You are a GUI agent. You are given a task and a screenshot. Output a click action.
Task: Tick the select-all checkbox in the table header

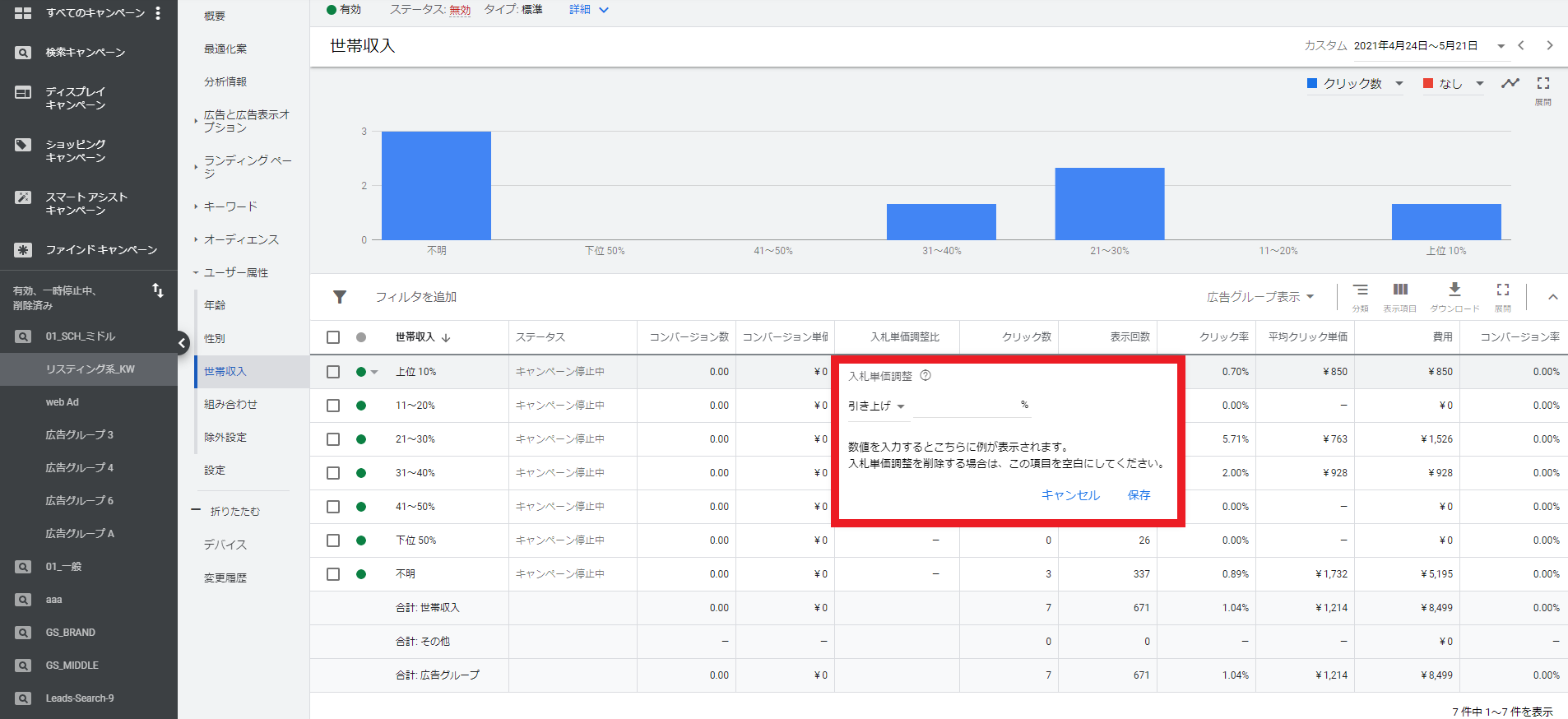[x=333, y=337]
